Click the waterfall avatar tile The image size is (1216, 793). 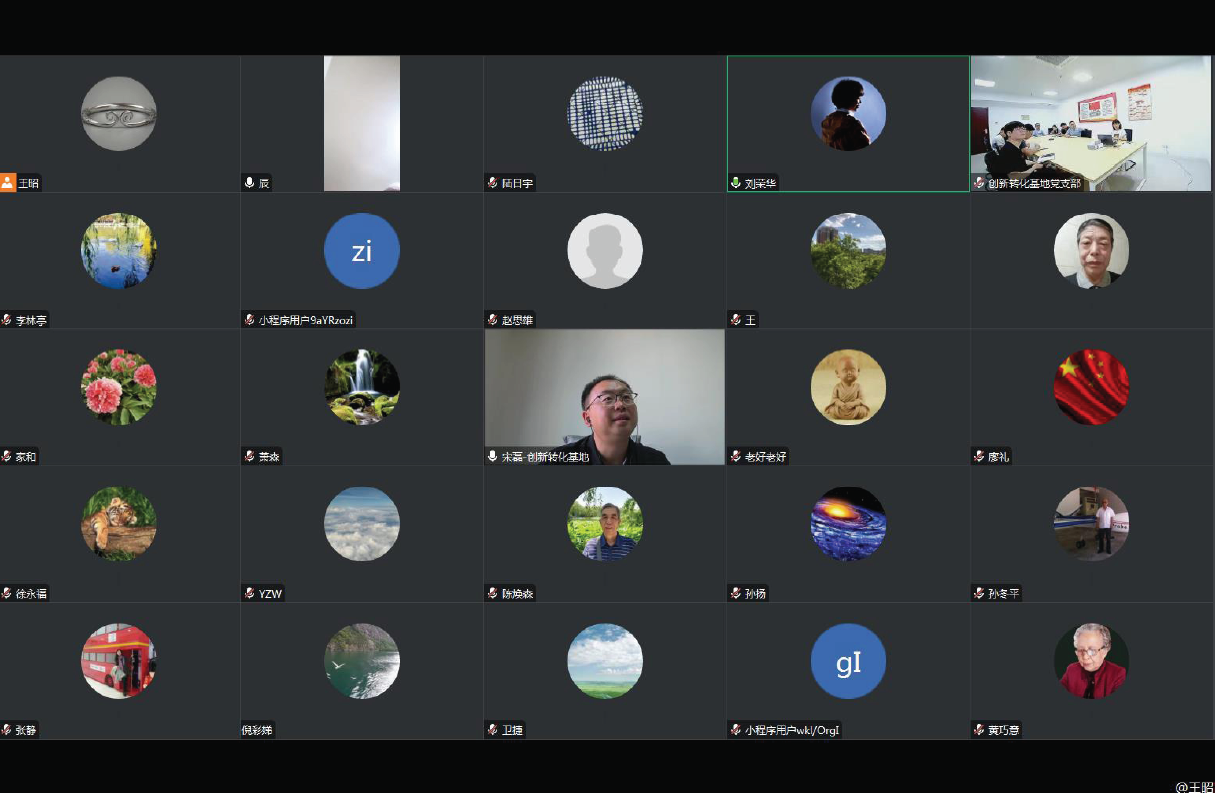pos(362,387)
